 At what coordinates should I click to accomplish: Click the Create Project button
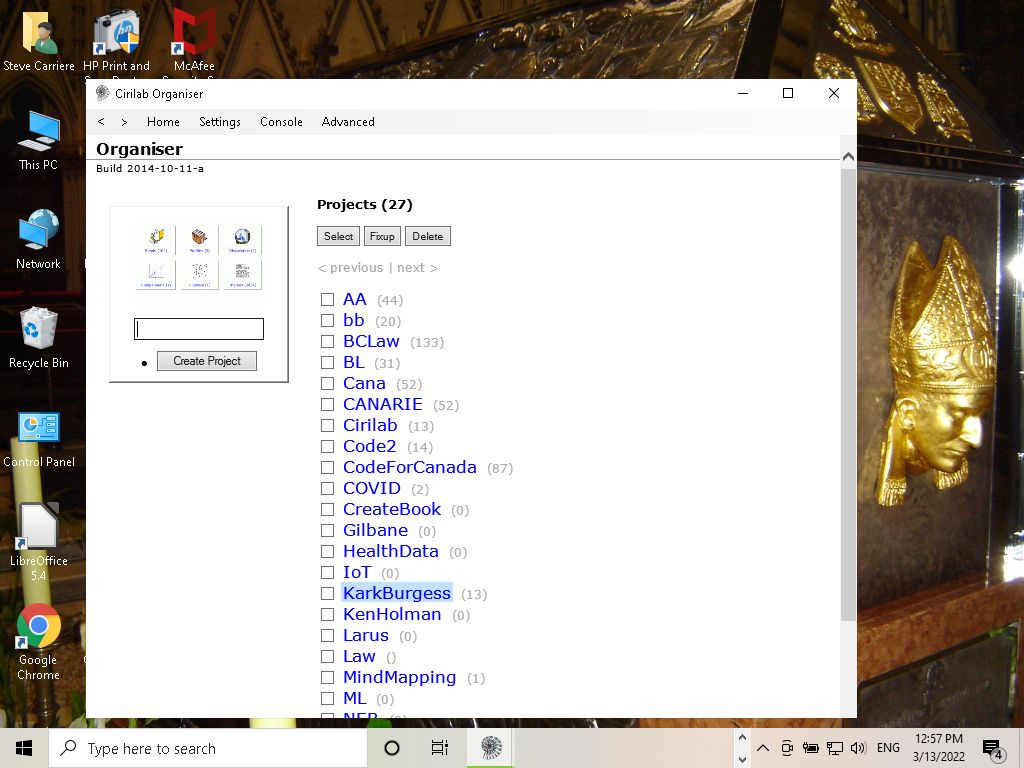(x=207, y=360)
